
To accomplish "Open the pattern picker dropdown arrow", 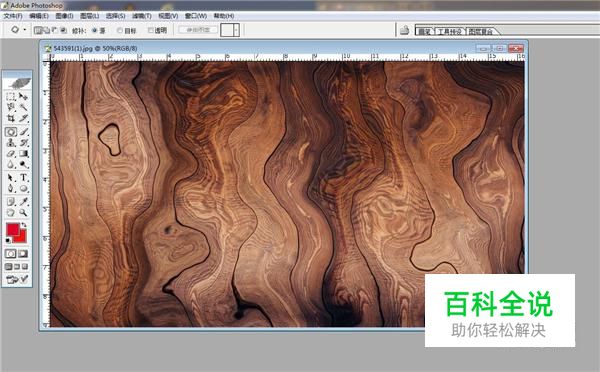I will click(x=236, y=30).
